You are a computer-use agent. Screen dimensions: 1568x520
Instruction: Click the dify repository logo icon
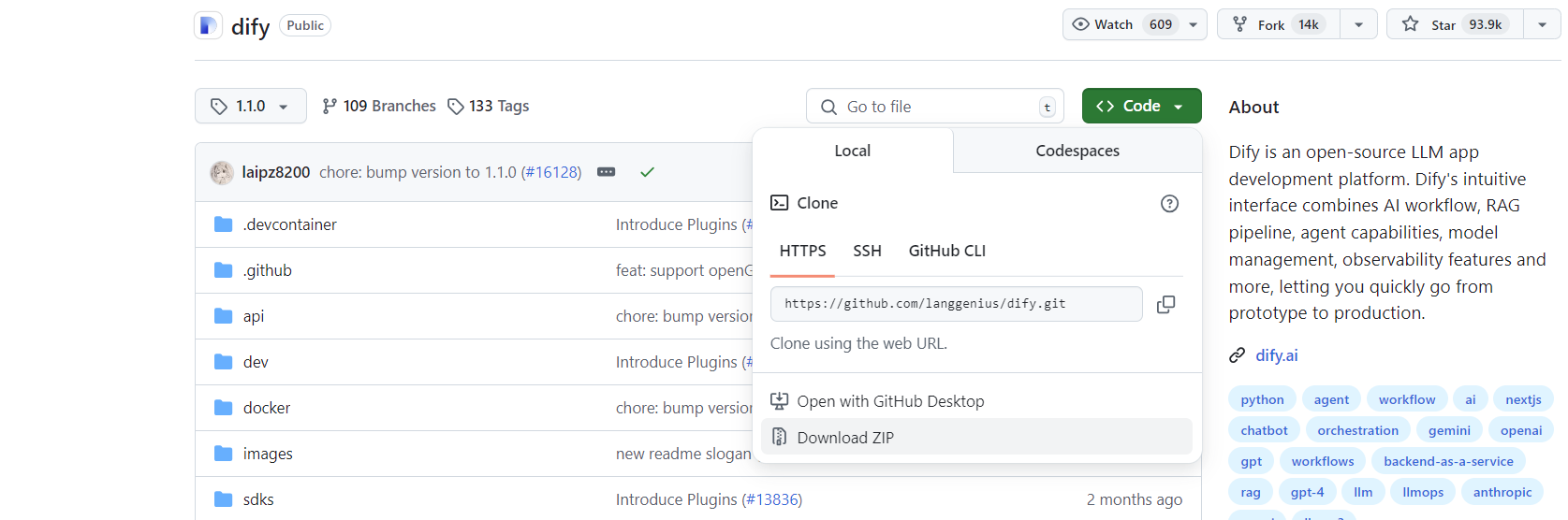tap(208, 25)
